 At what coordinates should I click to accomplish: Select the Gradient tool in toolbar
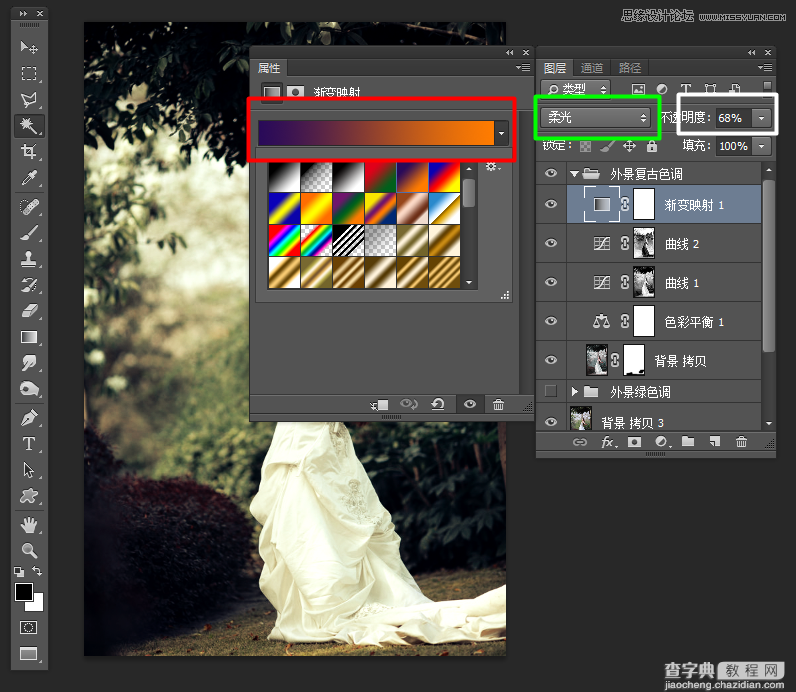[29, 337]
